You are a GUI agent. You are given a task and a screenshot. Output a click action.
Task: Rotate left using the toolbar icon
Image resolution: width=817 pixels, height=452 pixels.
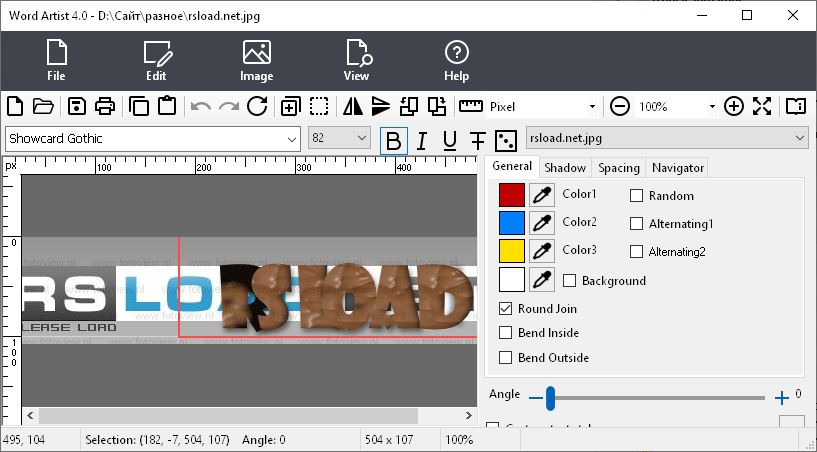409,106
